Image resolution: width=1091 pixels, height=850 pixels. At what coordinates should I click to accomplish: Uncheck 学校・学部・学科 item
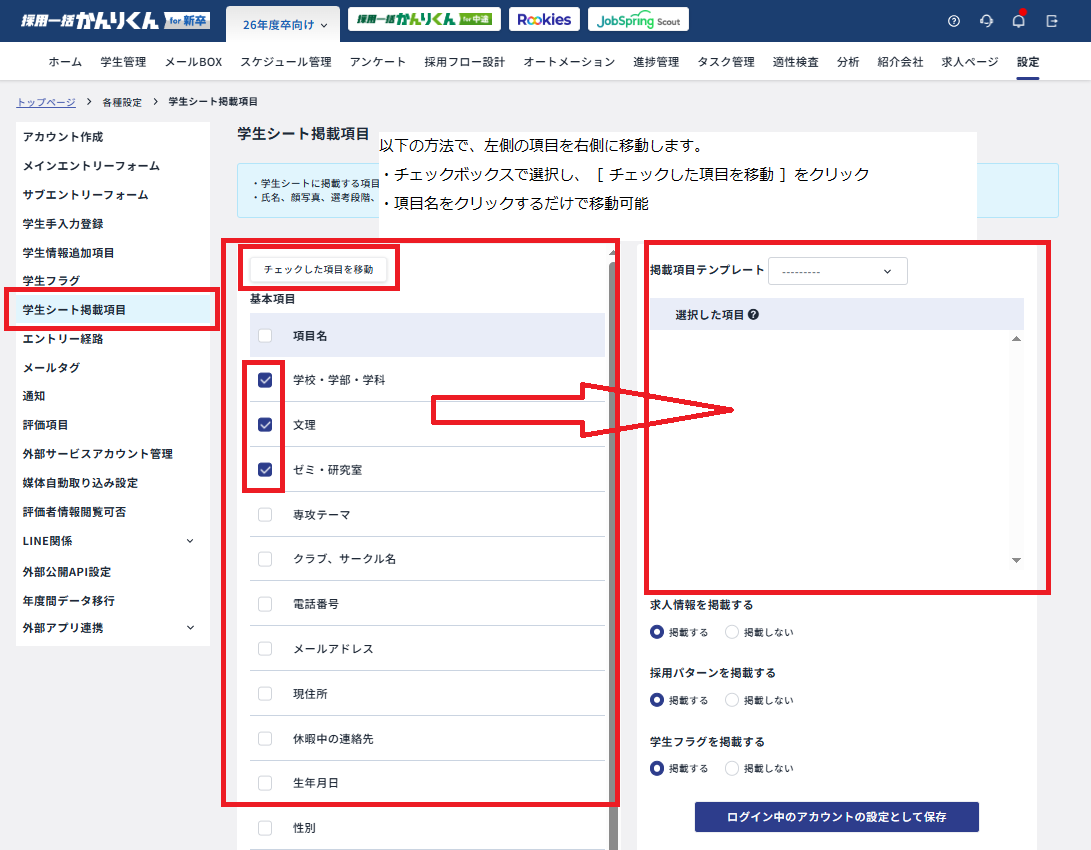(x=264, y=381)
